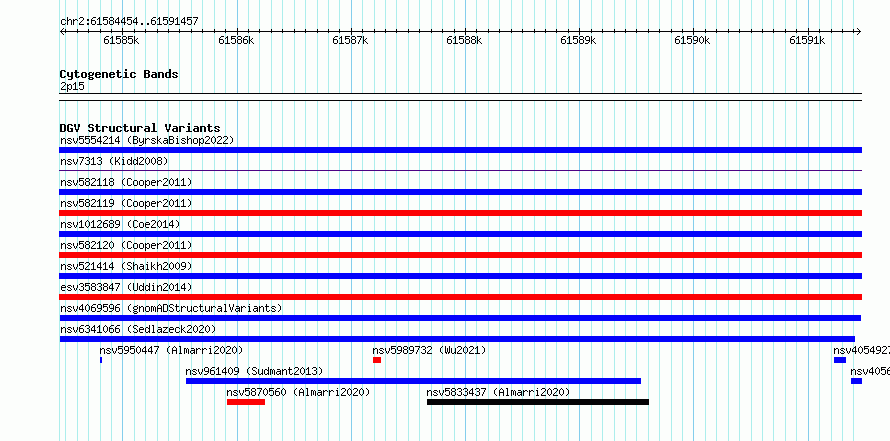Select the blue bar for nsv4069596

click(460, 318)
